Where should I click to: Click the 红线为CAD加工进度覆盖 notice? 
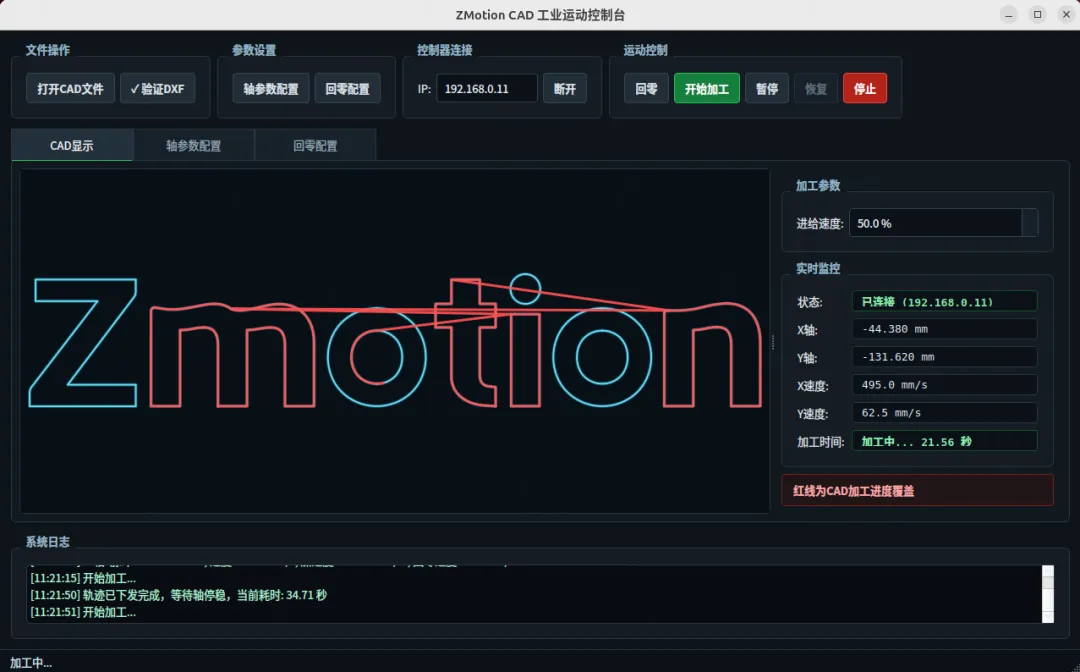point(917,490)
